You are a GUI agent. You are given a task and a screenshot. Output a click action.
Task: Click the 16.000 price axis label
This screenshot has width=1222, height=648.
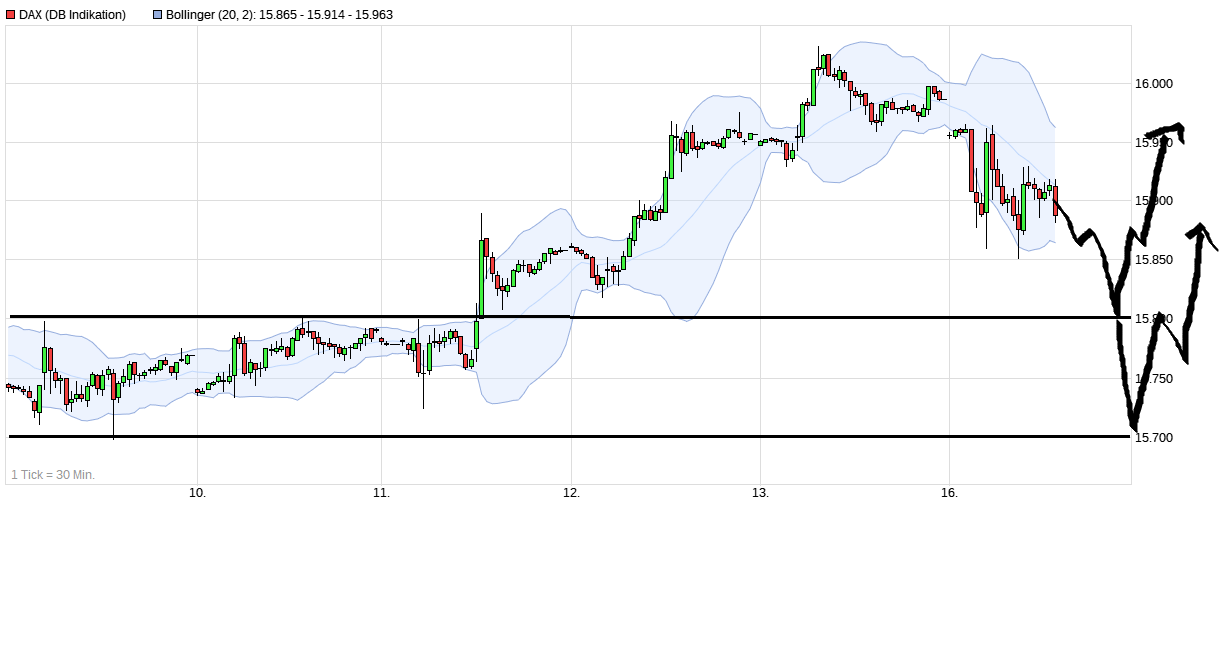(x=1154, y=84)
